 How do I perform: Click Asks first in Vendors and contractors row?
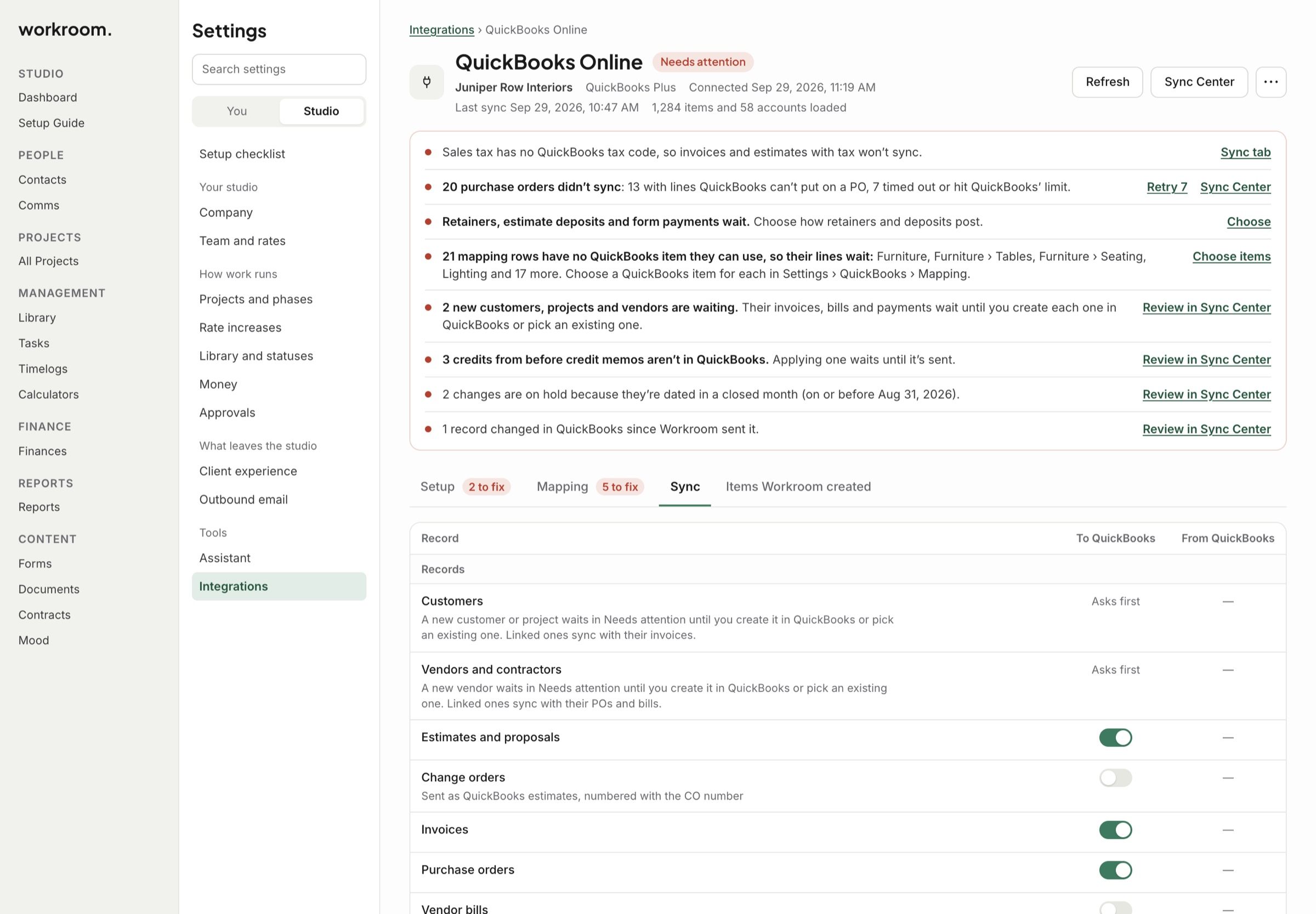coord(1115,670)
